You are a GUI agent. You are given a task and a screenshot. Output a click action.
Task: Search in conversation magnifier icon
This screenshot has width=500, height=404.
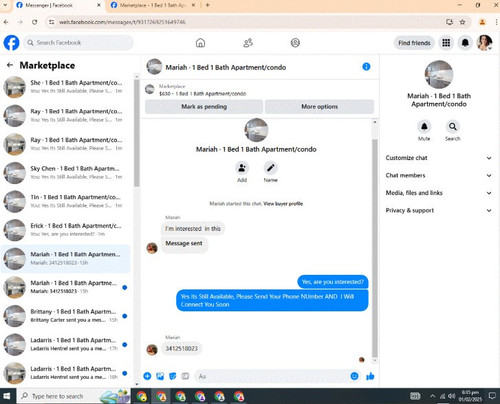click(x=452, y=127)
